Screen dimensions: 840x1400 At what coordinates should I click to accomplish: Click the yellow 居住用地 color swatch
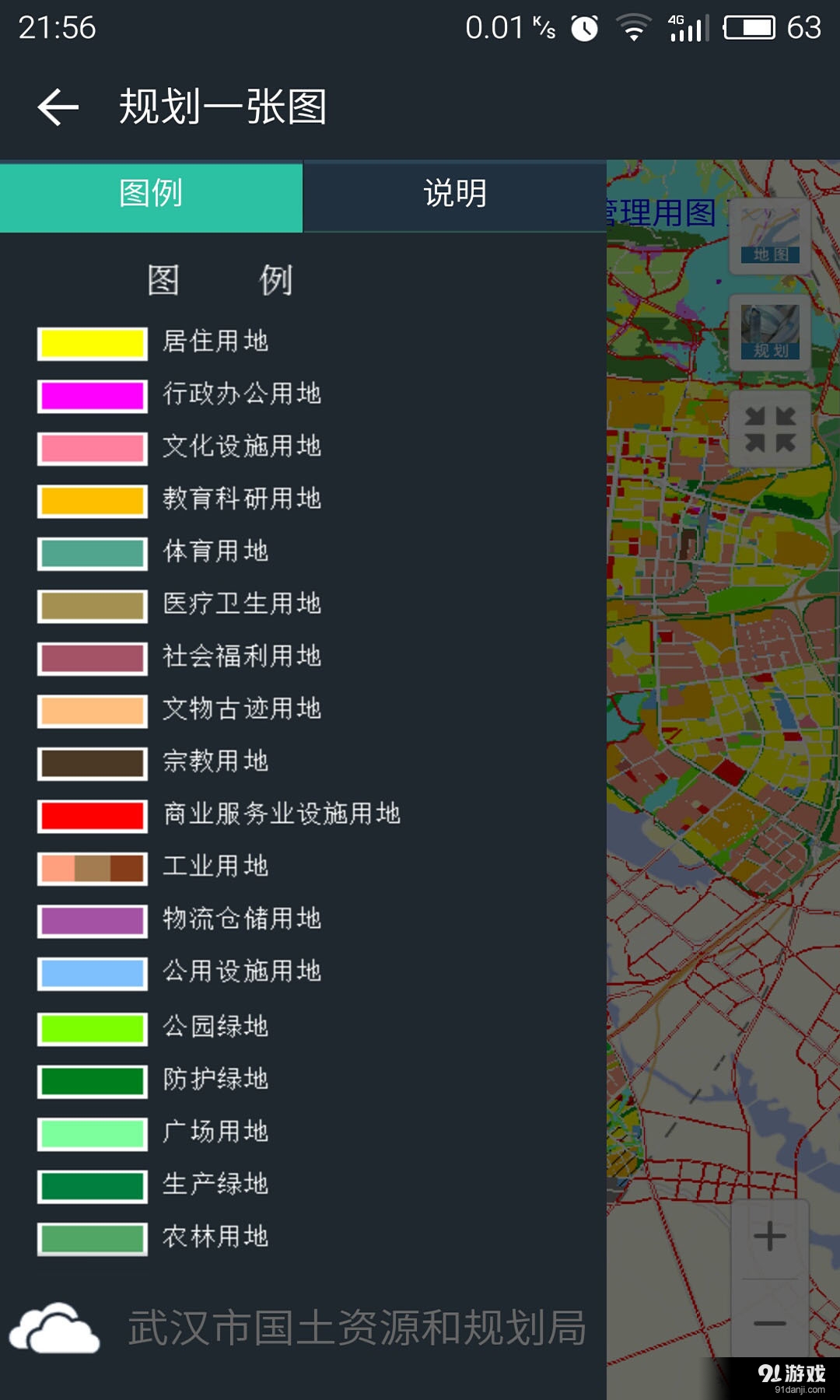pos(93,343)
